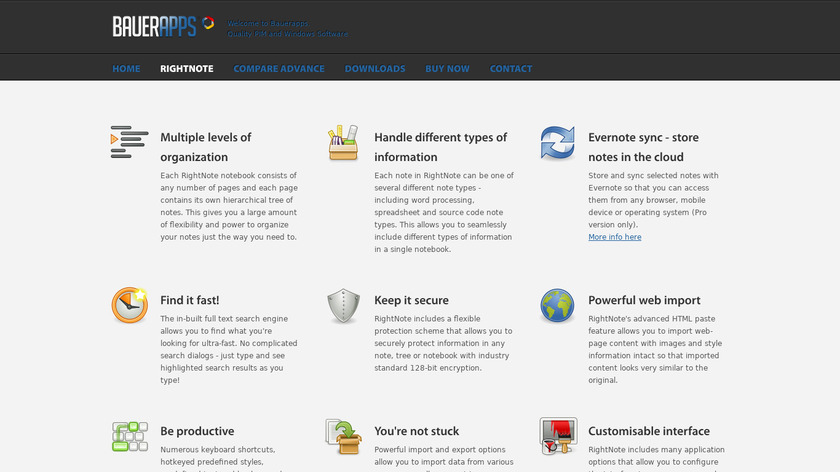Viewport: 840px width, 472px height.
Task: Click the silver shield security icon
Action: pyautogui.click(x=343, y=306)
